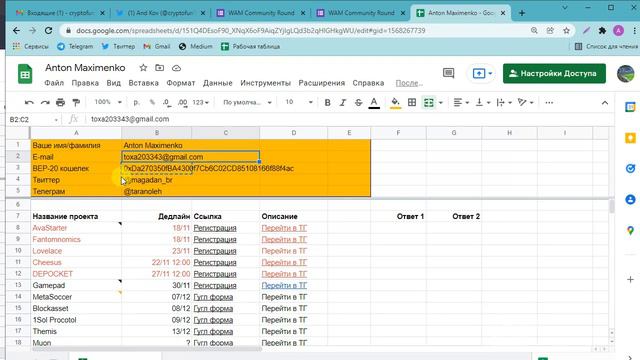The width and height of the screenshot is (640, 360).
Task: Open the Формат menu
Action: (x=180, y=83)
